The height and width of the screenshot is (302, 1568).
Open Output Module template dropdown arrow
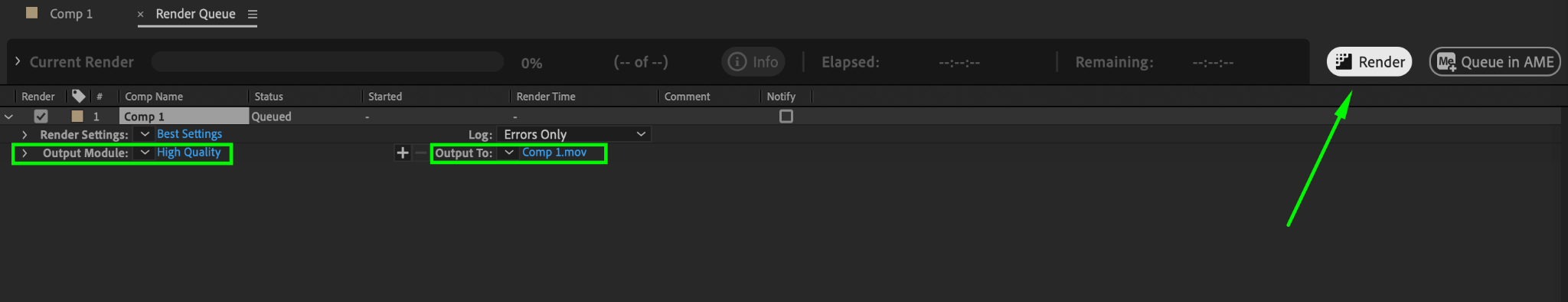point(145,153)
